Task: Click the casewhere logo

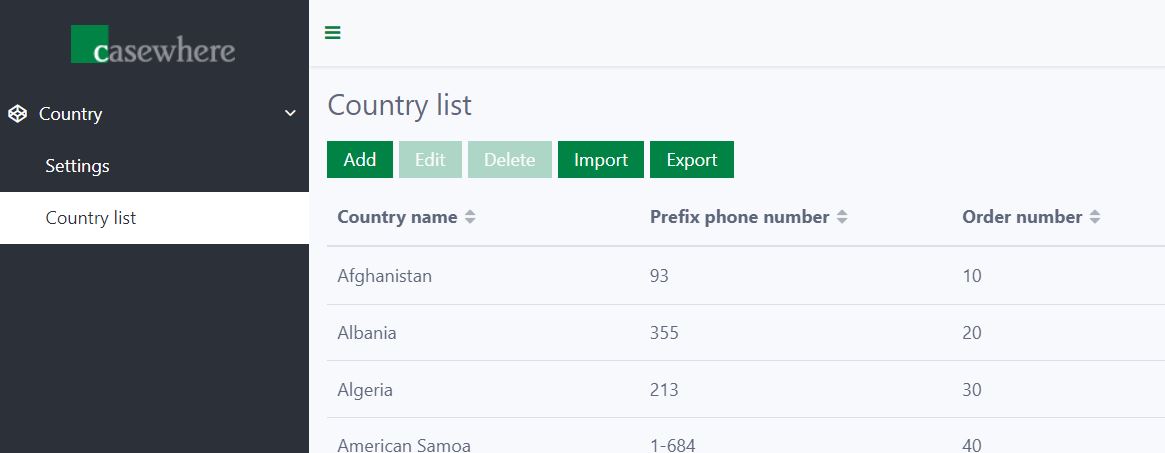Action: [x=153, y=45]
